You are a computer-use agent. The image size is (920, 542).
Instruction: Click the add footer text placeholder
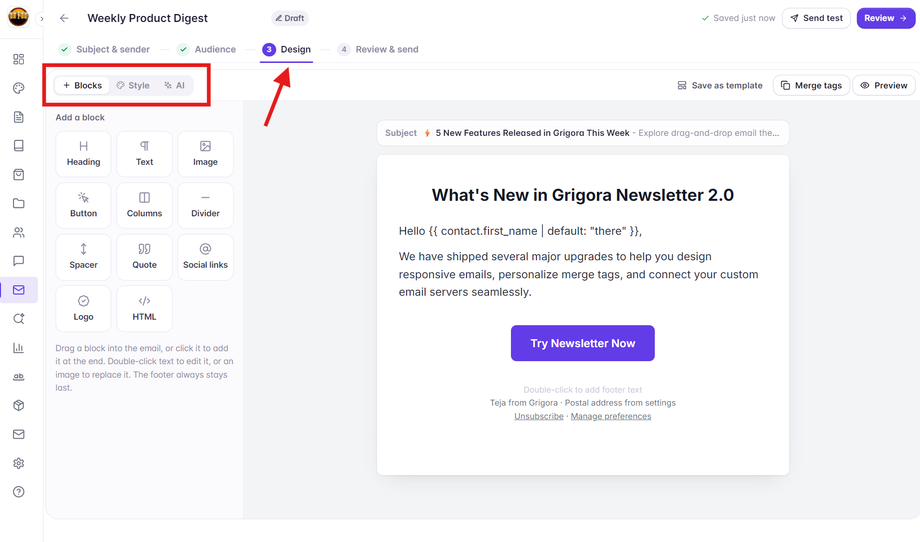(x=583, y=389)
